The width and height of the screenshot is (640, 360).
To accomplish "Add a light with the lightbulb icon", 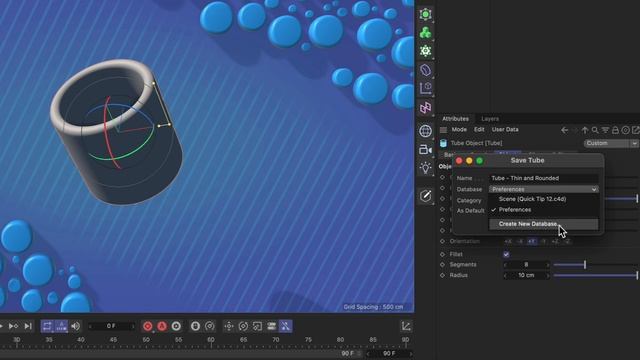I will coord(426,168).
